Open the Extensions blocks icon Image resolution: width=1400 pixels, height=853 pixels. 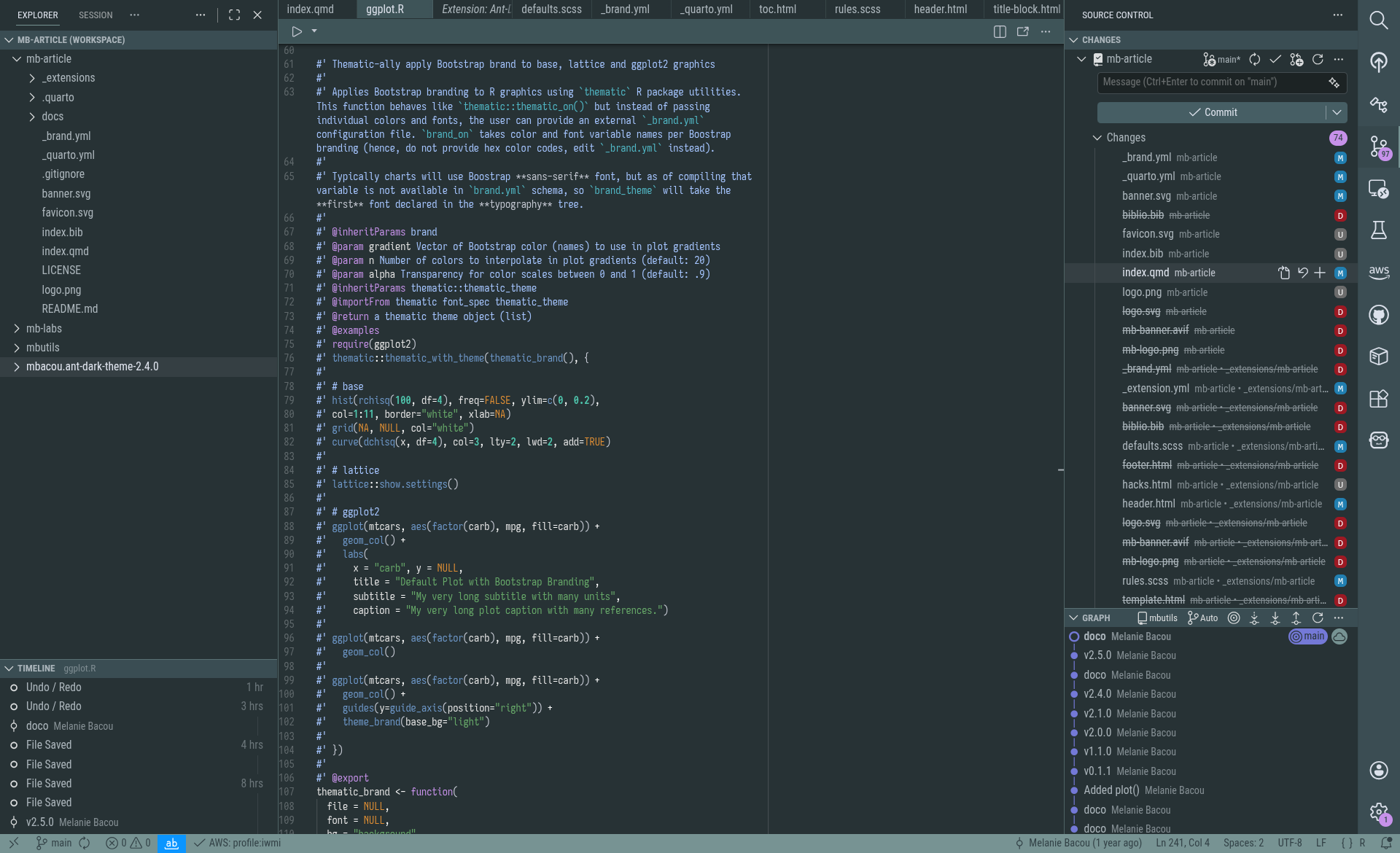pos(1378,399)
